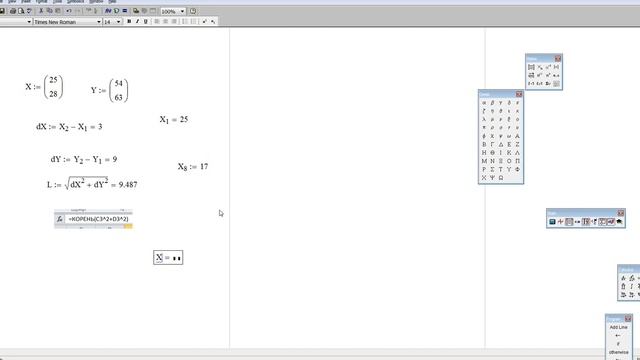Click the Cut scissors icon
The height and width of the screenshot is (360, 640).
tap(41, 11)
